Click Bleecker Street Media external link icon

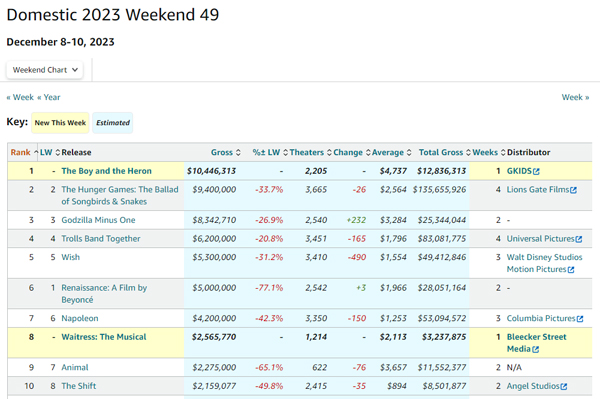[x=535, y=349]
